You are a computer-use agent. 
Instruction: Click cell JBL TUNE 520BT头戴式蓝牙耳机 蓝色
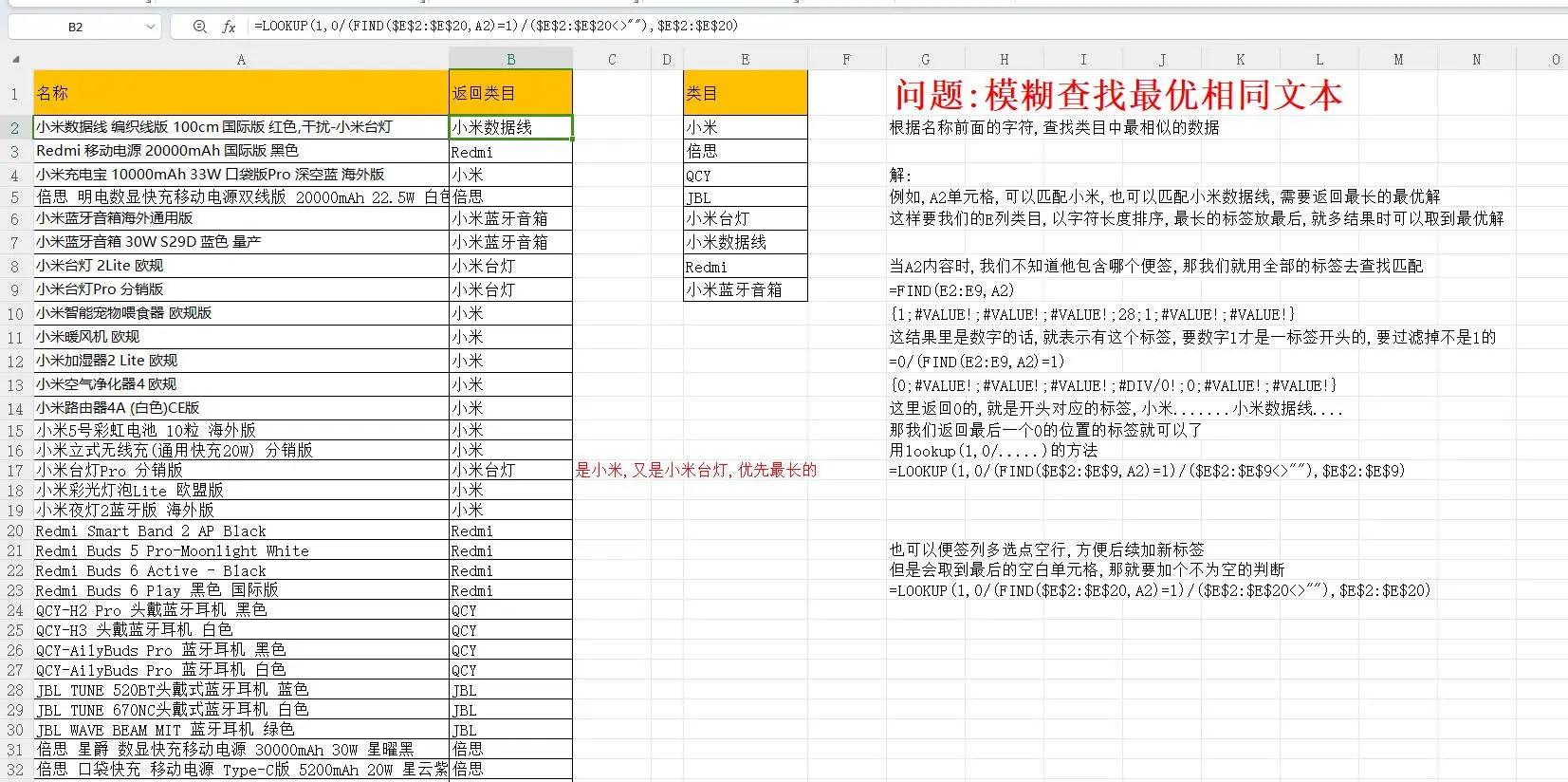click(x=241, y=691)
